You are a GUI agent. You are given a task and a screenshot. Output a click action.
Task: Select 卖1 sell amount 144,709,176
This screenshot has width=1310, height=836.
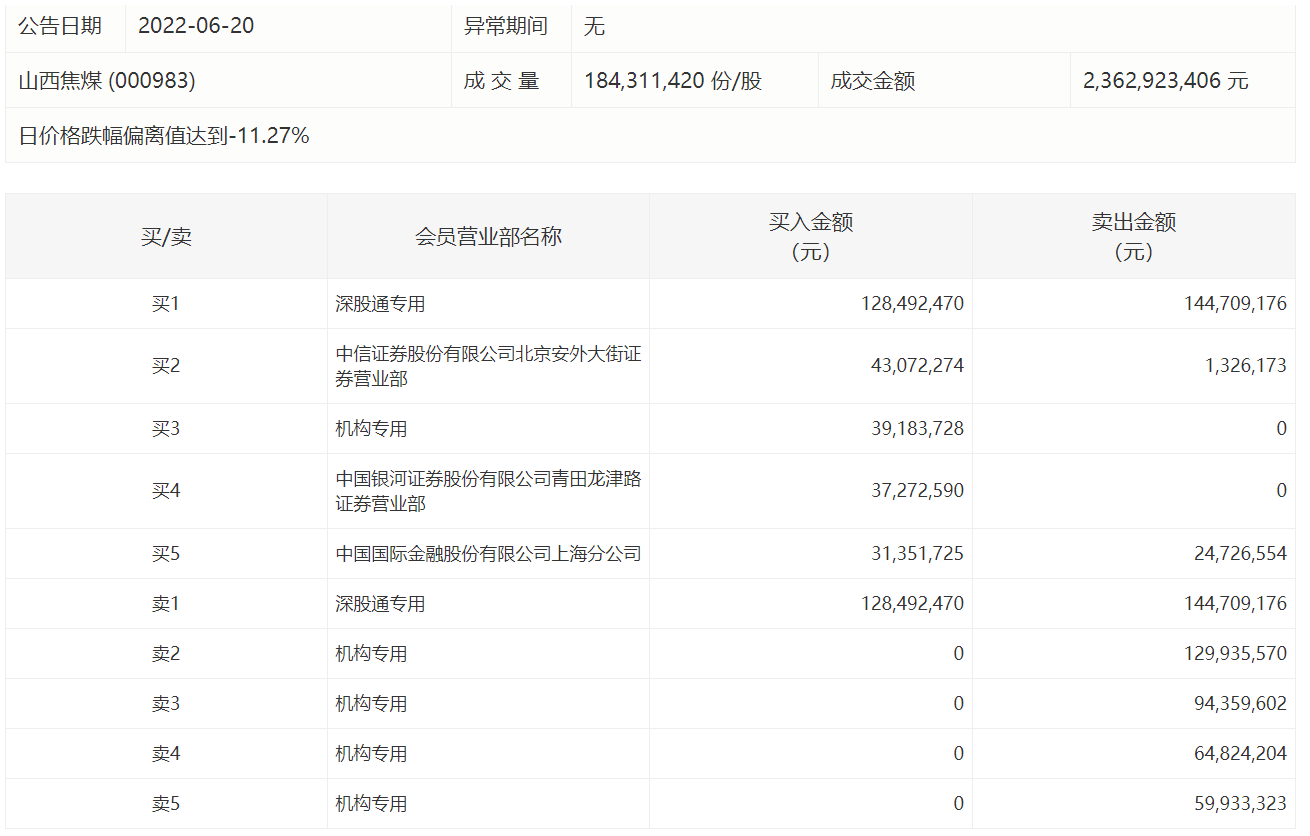(x=1235, y=604)
